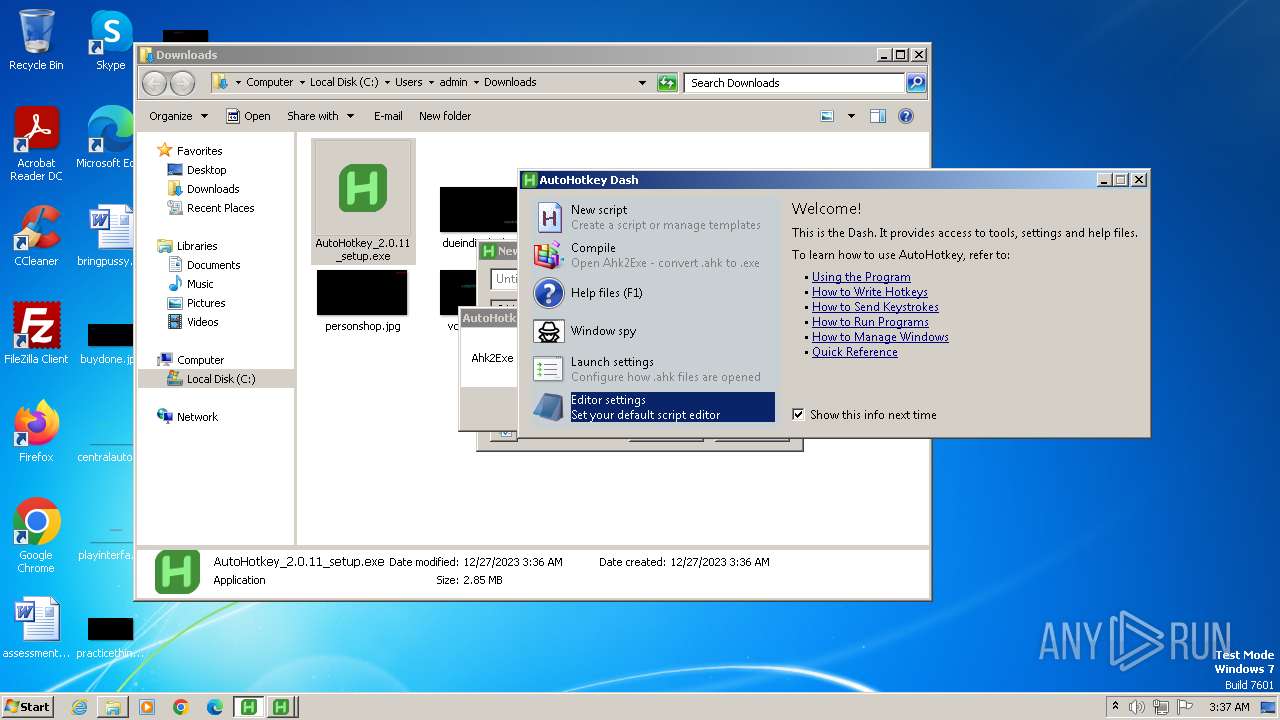Click Search Downloads input field

tap(795, 83)
